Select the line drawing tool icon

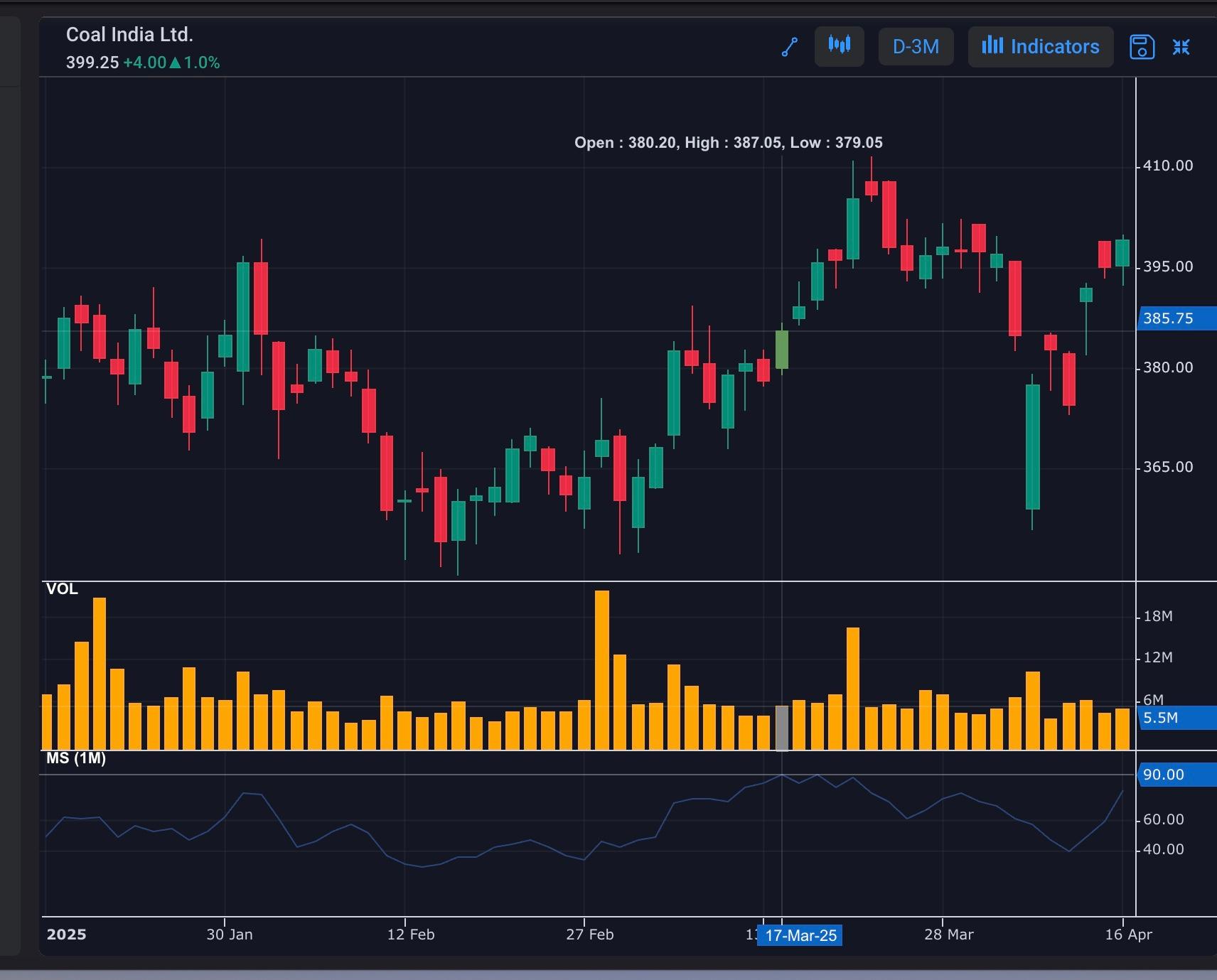[x=790, y=47]
